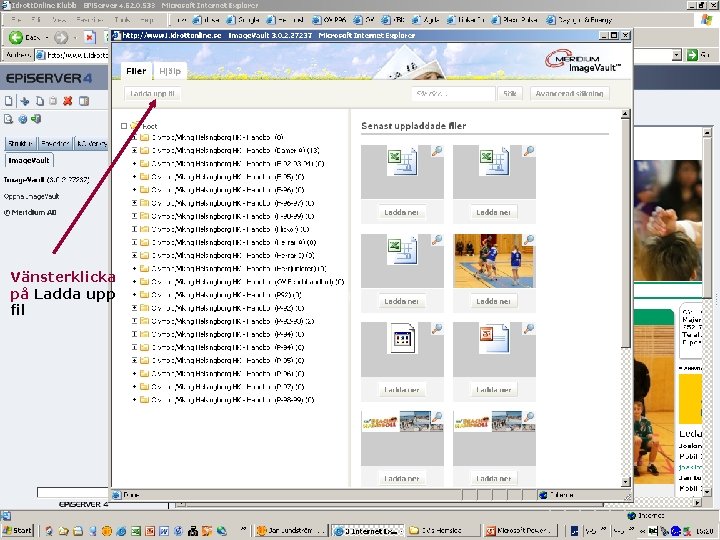Click the page preview magnifier icon in EPiServer
Image resolution: width=720 pixels, height=540 pixels.
9,119
